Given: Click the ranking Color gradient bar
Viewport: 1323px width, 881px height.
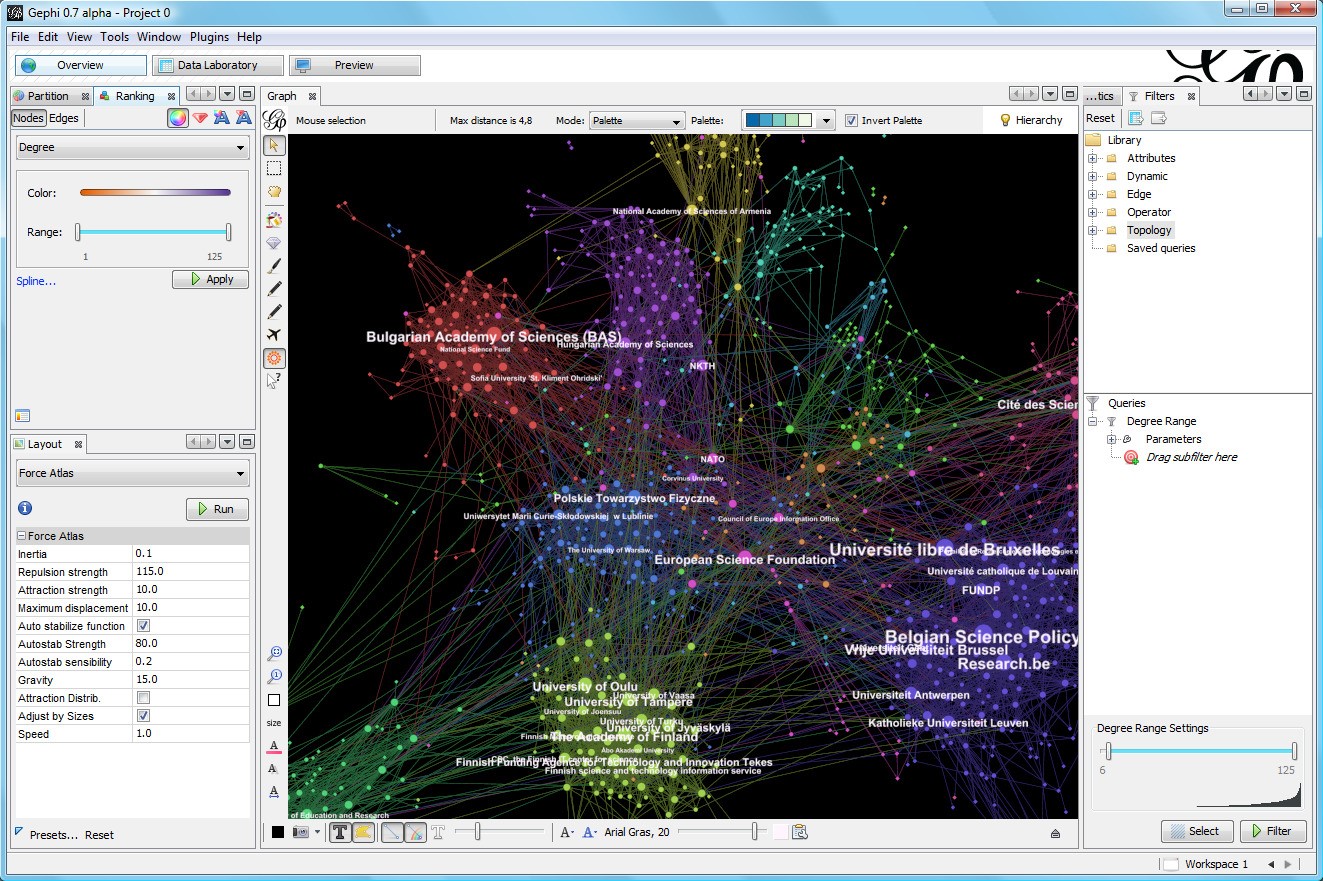Looking at the screenshot, I should coord(155,193).
